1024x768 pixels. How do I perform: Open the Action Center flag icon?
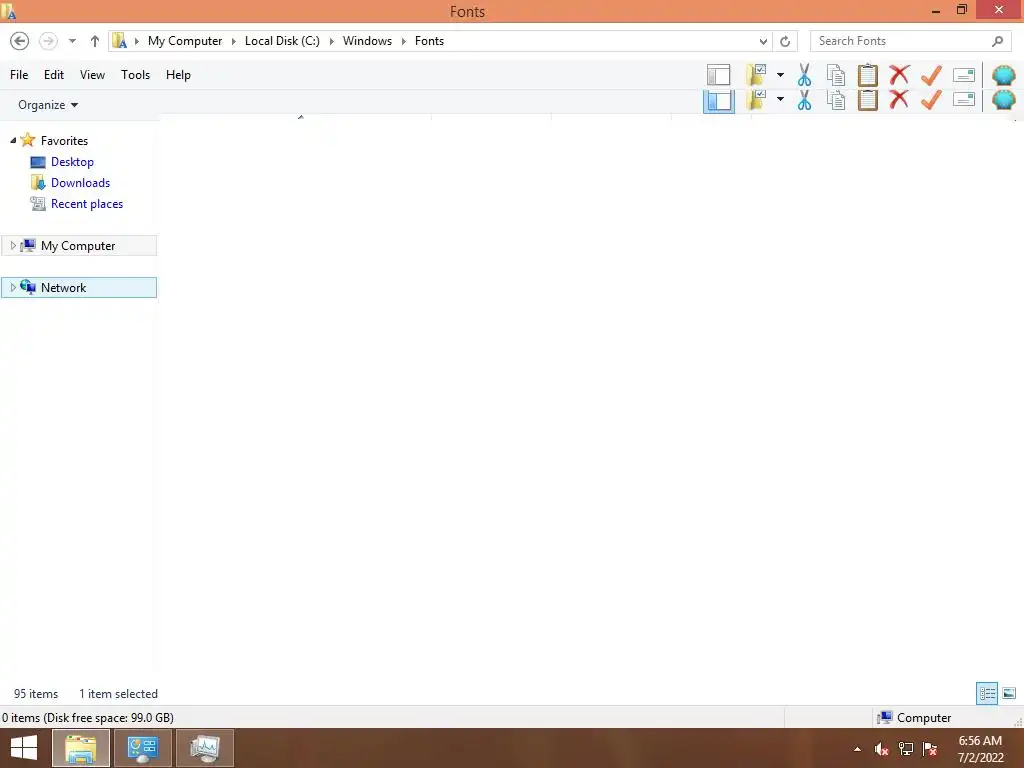pyautogui.click(x=930, y=749)
